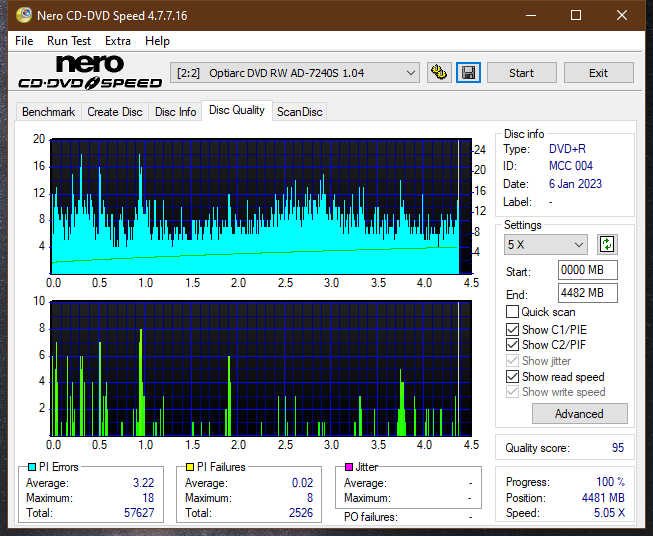Click the Nero app icon in title bar
Image resolution: width=653 pixels, height=536 pixels.
click(24, 15)
